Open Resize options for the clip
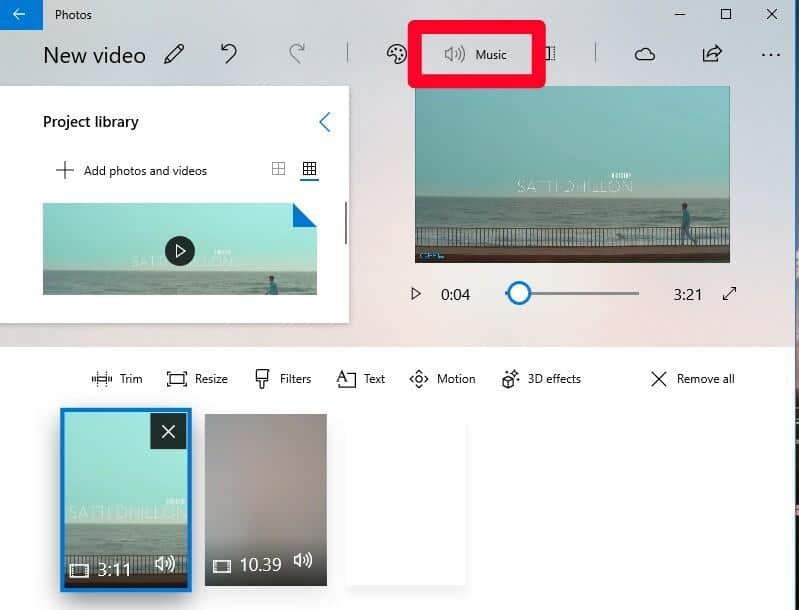The width and height of the screenshot is (799, 610). 197,379
